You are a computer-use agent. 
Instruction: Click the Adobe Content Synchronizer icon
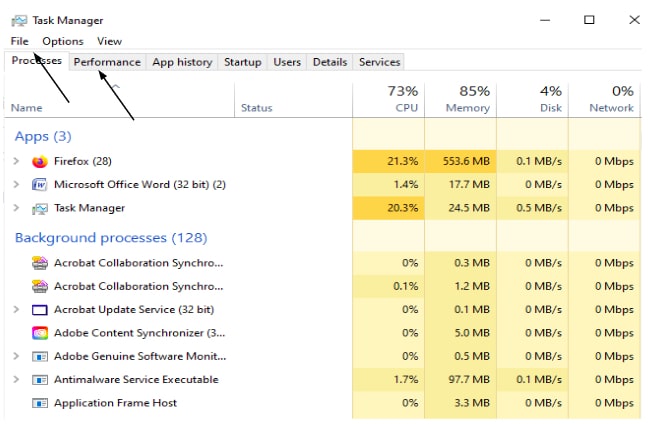tap(40, 333)
